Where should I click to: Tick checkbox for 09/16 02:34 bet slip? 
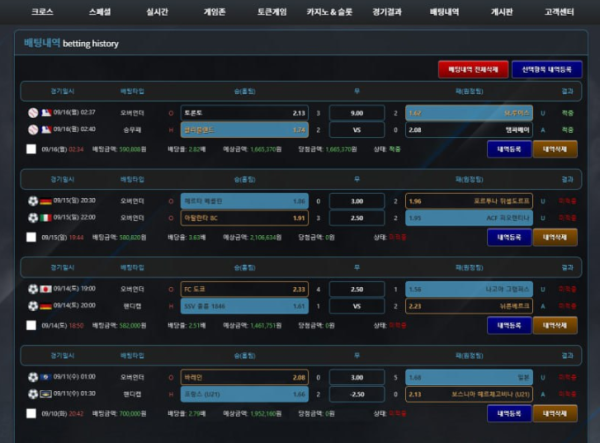[x=31, y=149]
